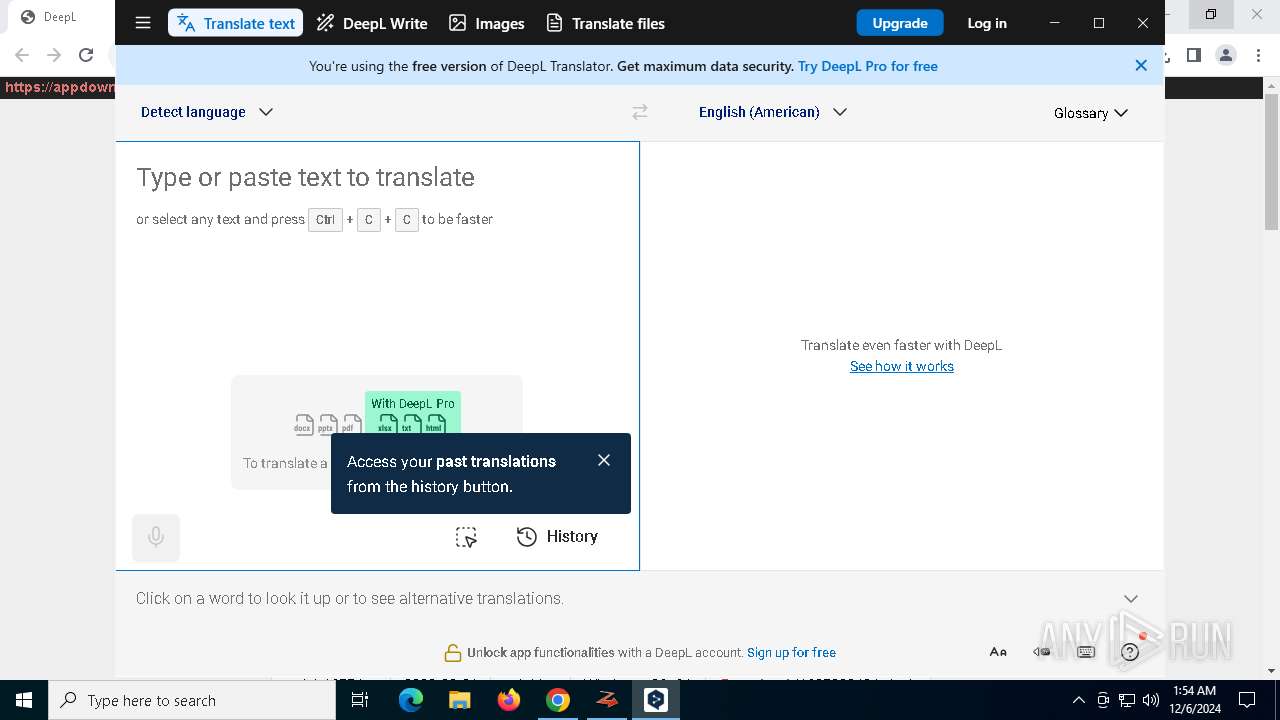Launch Microsoft Edge from taskbar
This screenshot has width=1280, height=720.
tap(411, 700)
